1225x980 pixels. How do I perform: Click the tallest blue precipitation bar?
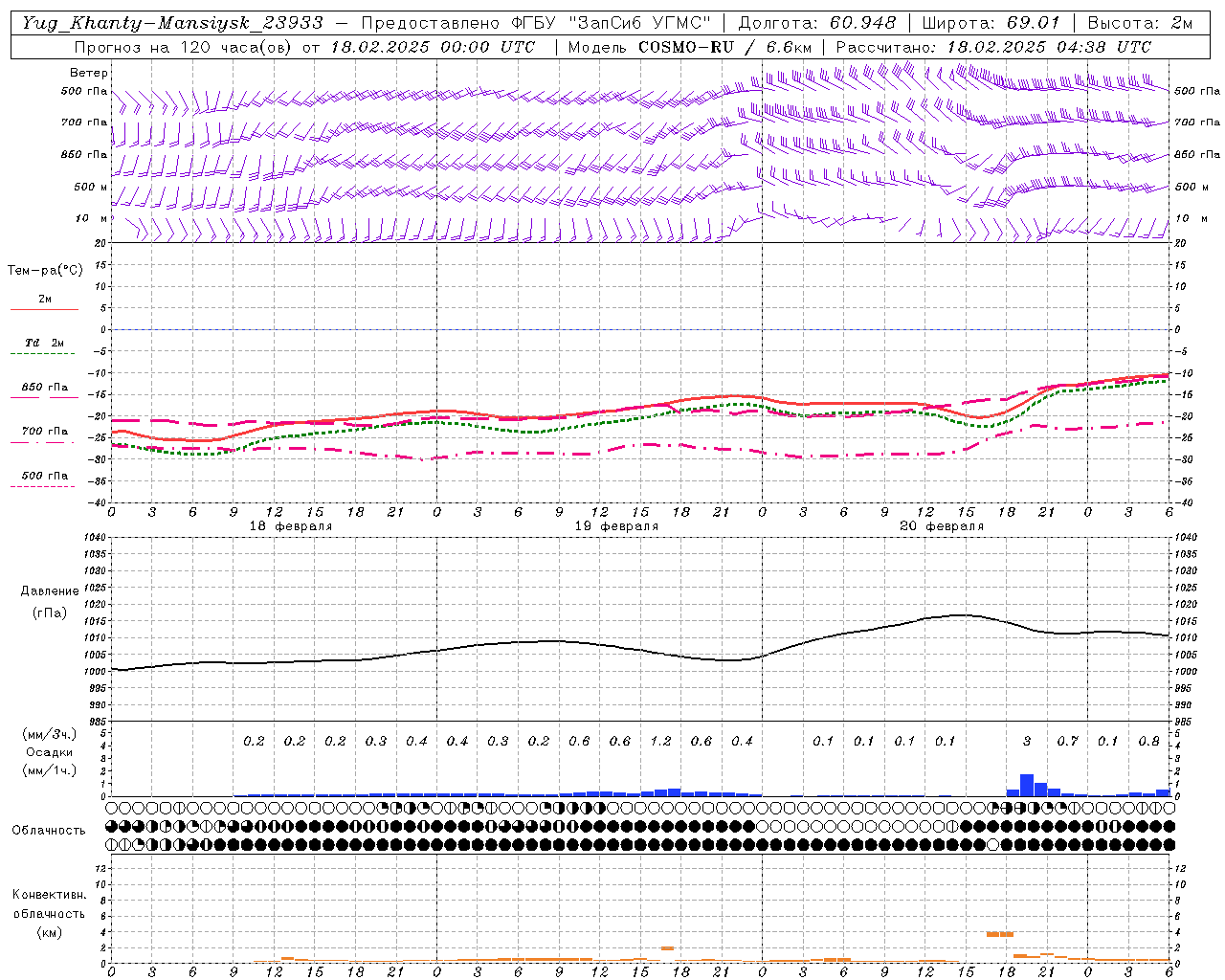point(1027,785)
